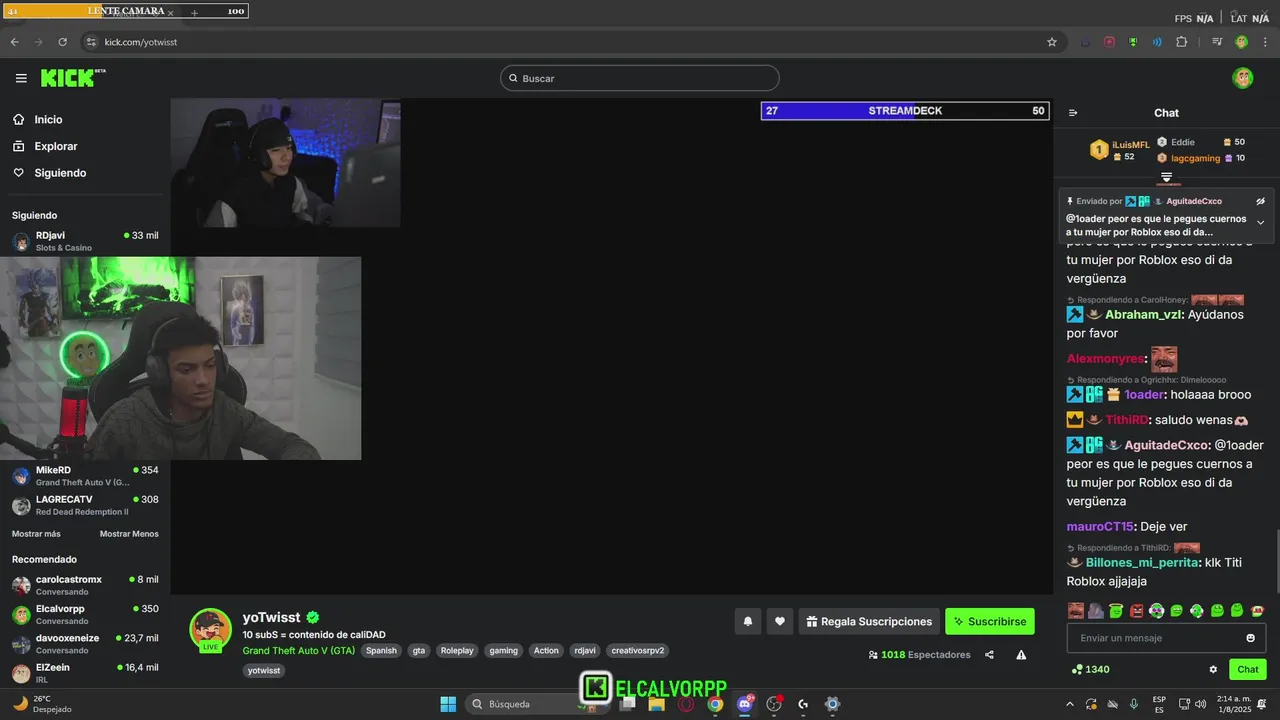1280x720 pixels.
Task: Select the rdjavi tag
Action: click(584, 650)
